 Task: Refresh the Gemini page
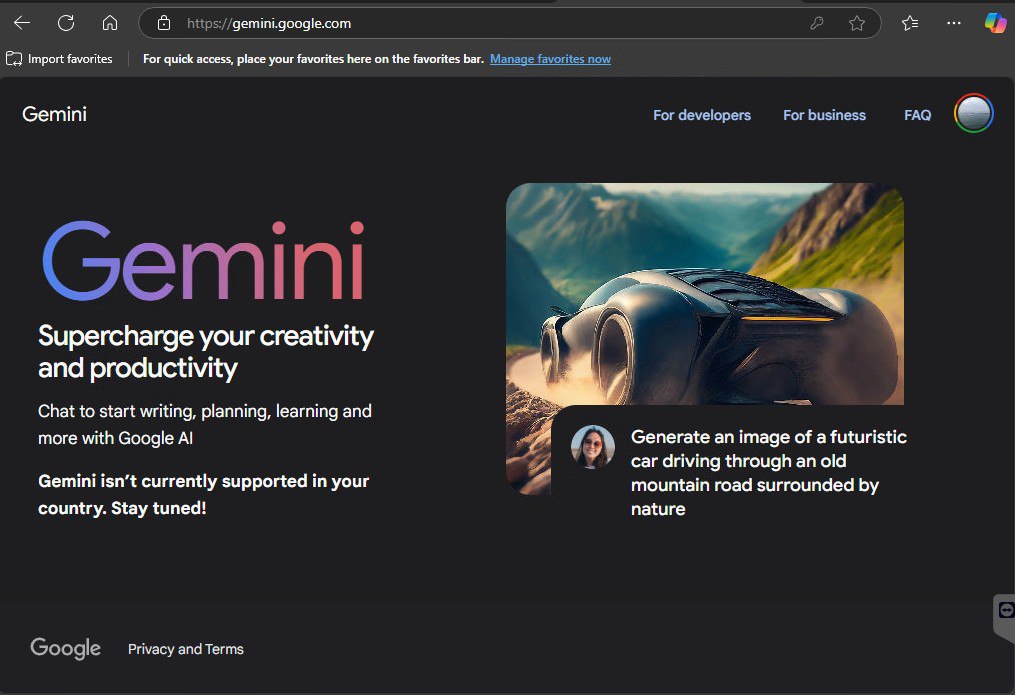[x=66, y=23]
